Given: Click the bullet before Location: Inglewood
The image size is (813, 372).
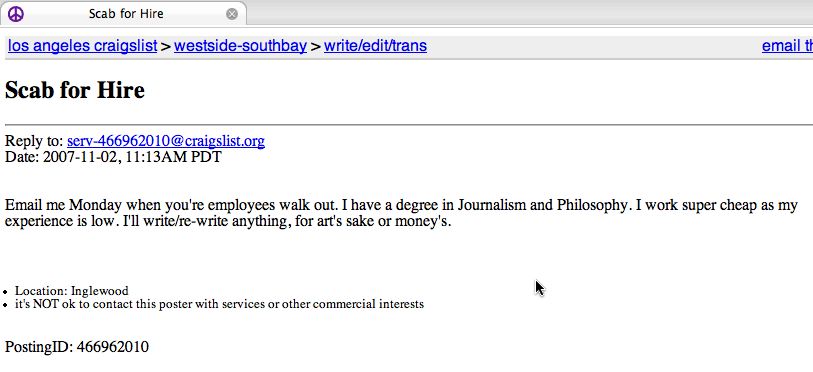Looking at the screenshot, I should [x=6, y=293].
